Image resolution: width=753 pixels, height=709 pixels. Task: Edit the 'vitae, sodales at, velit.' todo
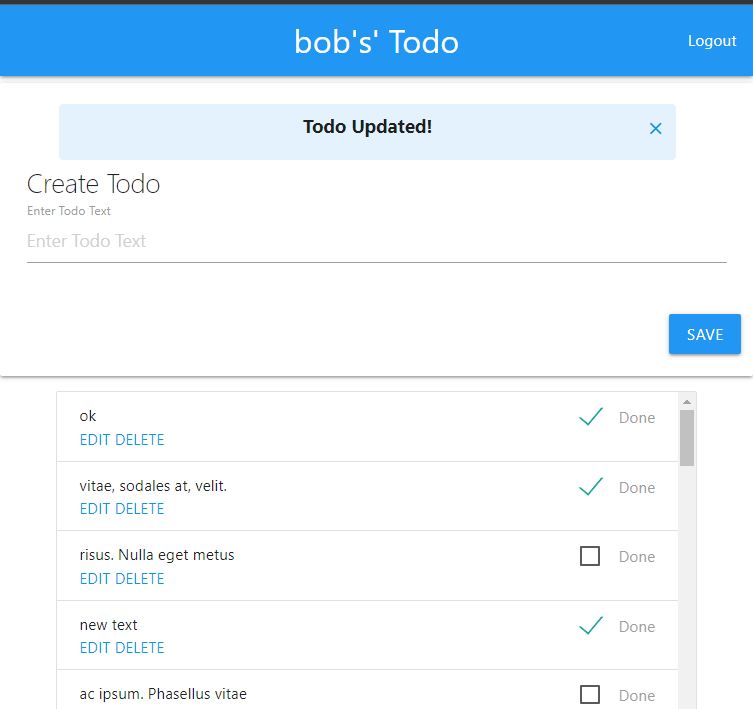[x=95, y=509]
